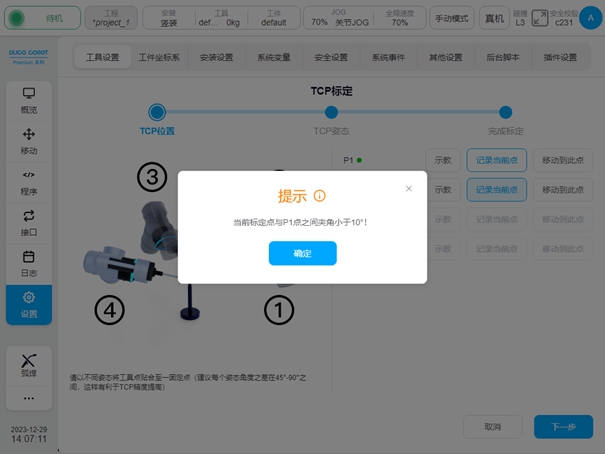605x454 pixels.
Task: Open the 程序 program page
Action: click(x=28, y=182)
